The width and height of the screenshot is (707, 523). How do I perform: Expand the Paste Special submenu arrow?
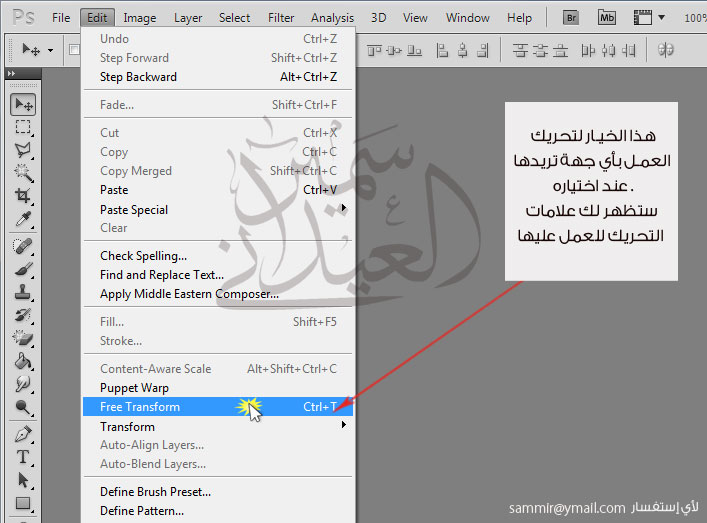[x=344, y=208]
